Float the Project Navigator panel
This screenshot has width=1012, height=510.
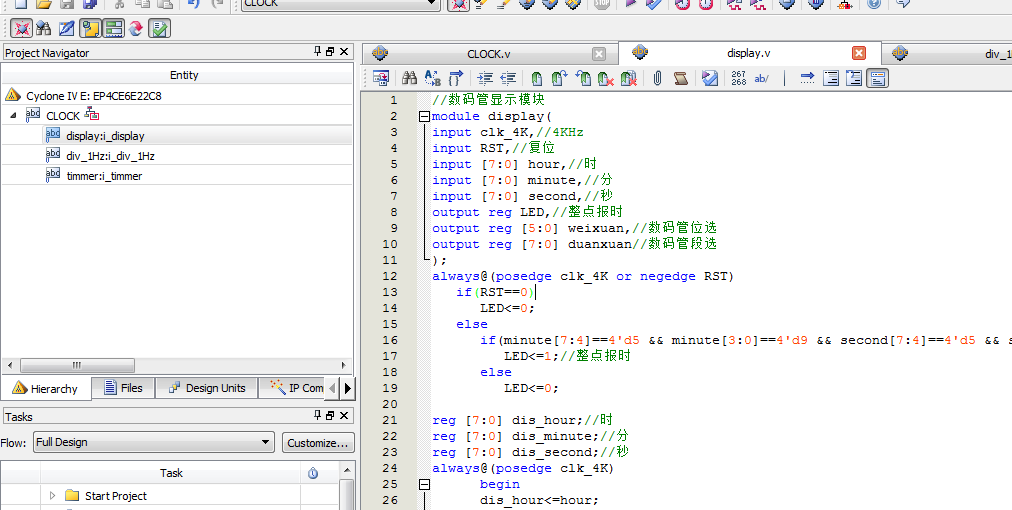coord(330,52)
